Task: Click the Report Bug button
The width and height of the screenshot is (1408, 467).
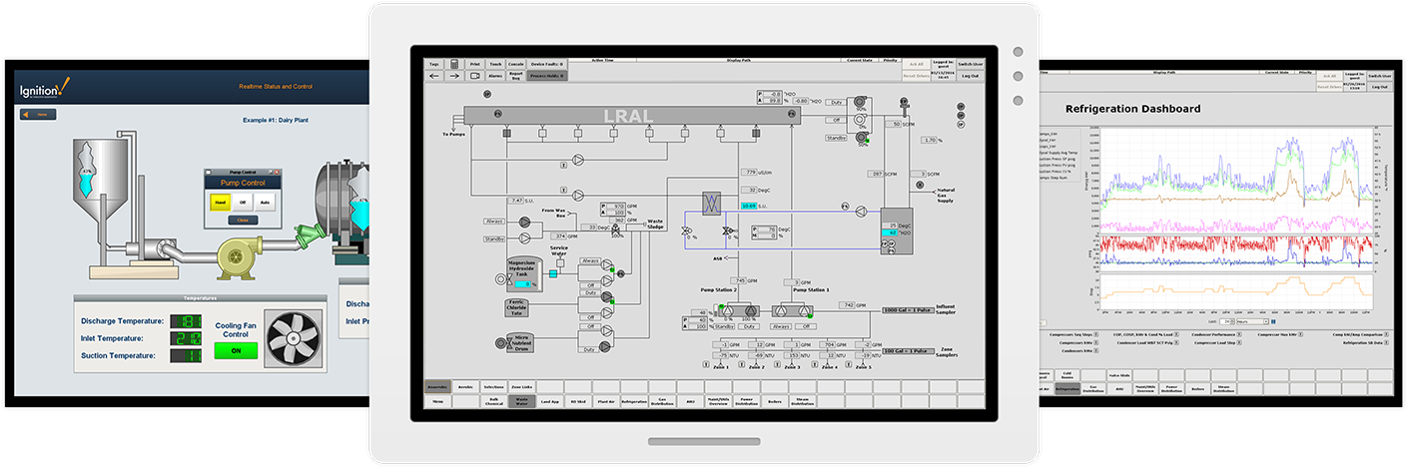Action: click(515, 76)
